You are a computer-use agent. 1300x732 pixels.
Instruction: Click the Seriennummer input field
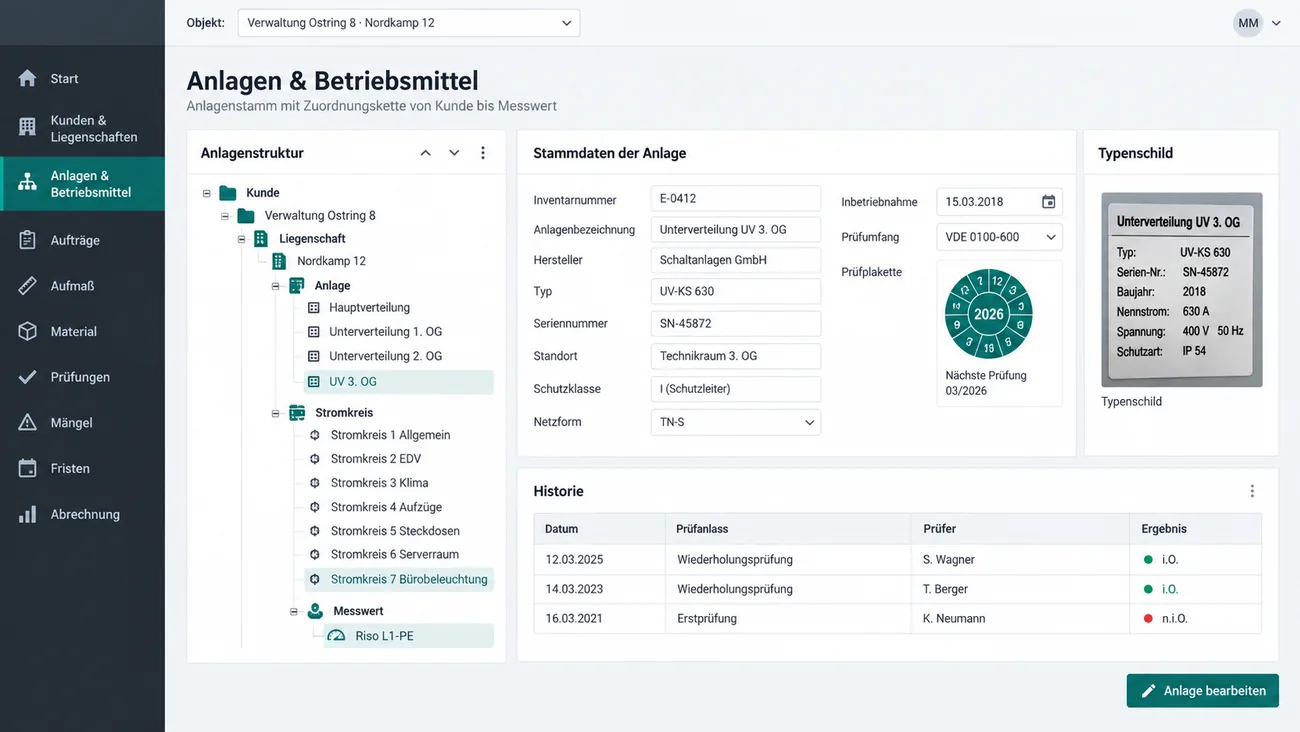click(x=735, y=324)
